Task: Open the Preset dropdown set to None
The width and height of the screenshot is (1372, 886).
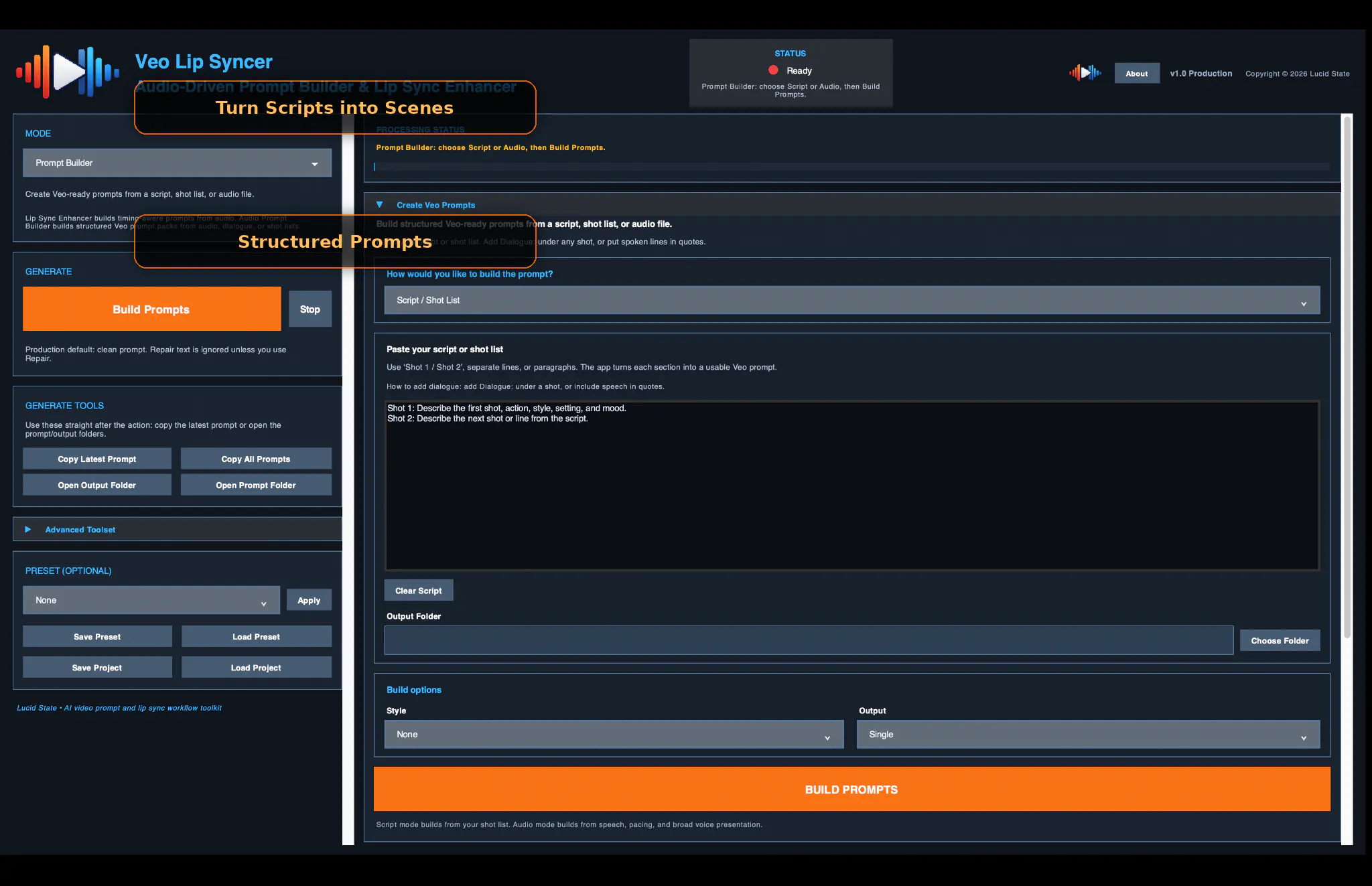Action: tap(151, 600)
